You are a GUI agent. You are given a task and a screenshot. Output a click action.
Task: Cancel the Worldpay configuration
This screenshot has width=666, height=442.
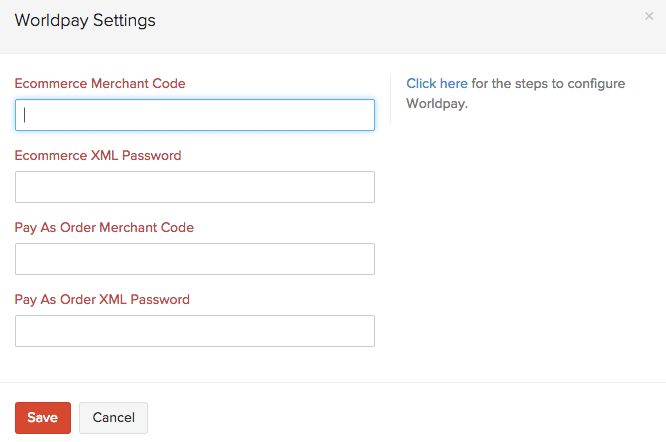point(113,417)
